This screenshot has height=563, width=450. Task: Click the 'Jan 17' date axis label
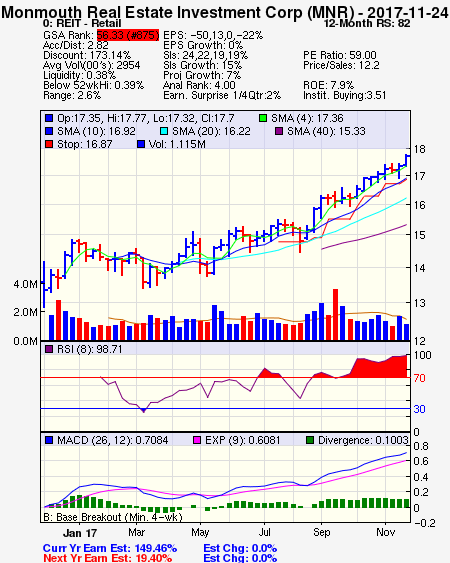point(80,532)
